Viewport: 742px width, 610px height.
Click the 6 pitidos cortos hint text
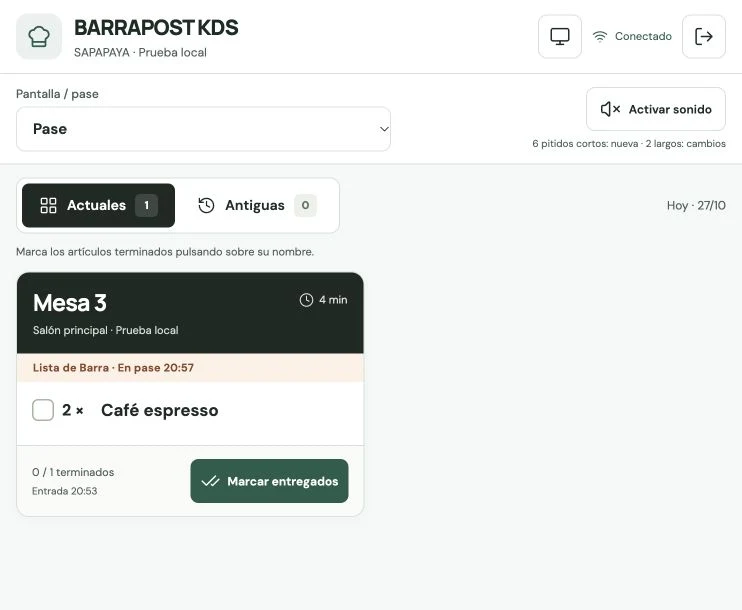point(629,143)
